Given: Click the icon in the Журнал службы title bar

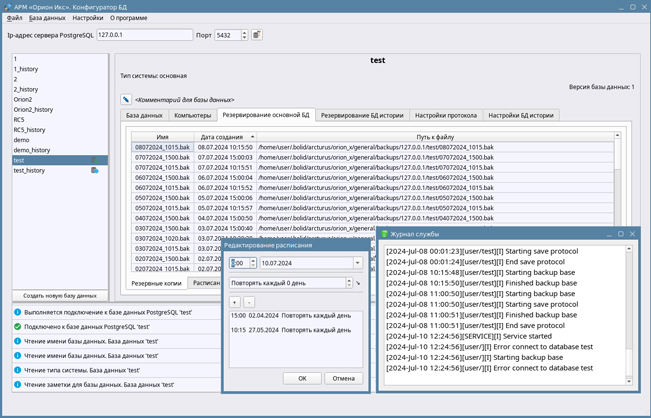Looking at the screenshot, I should [385, 234].
